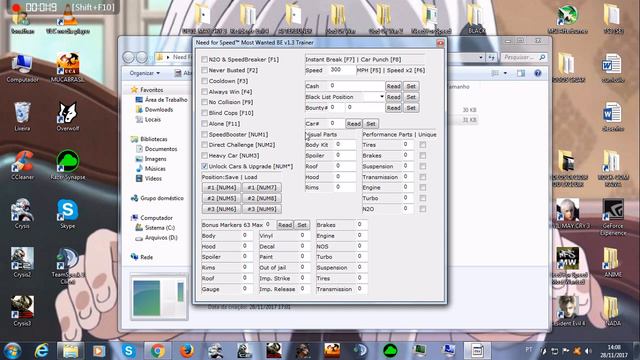Enable N2O & SpeedBreaker [F1] checkbox

[204, 60]
